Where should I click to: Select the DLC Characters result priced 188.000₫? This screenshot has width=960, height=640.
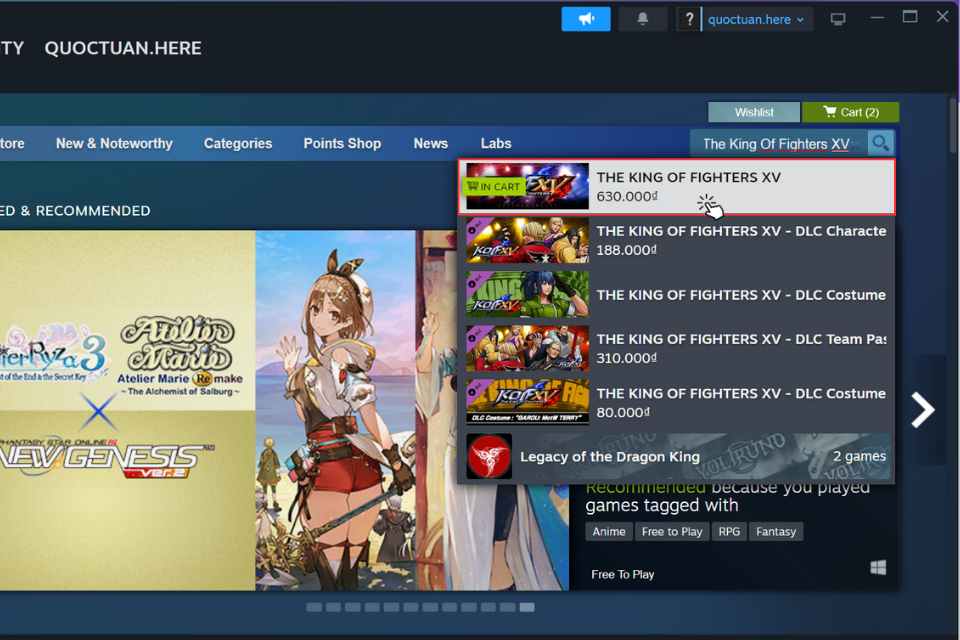pyautogui.click(x=677, y=240)
